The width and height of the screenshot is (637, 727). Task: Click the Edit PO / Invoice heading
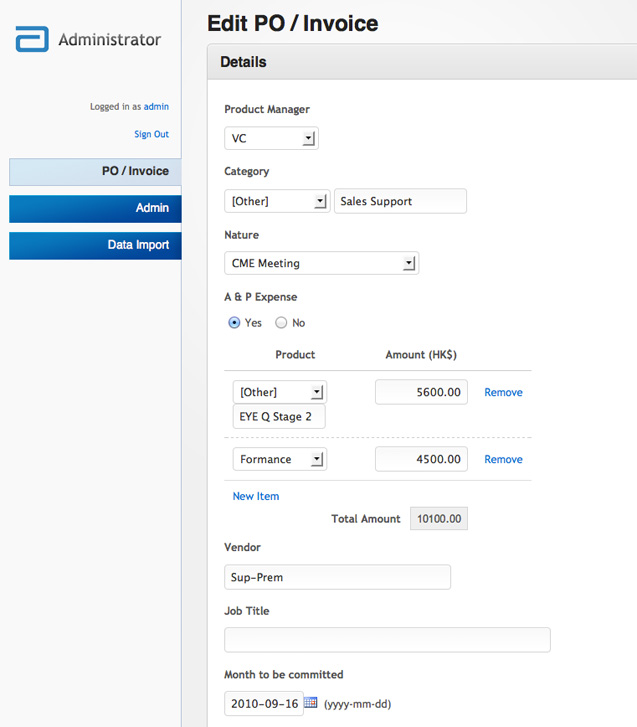(293, 23)
